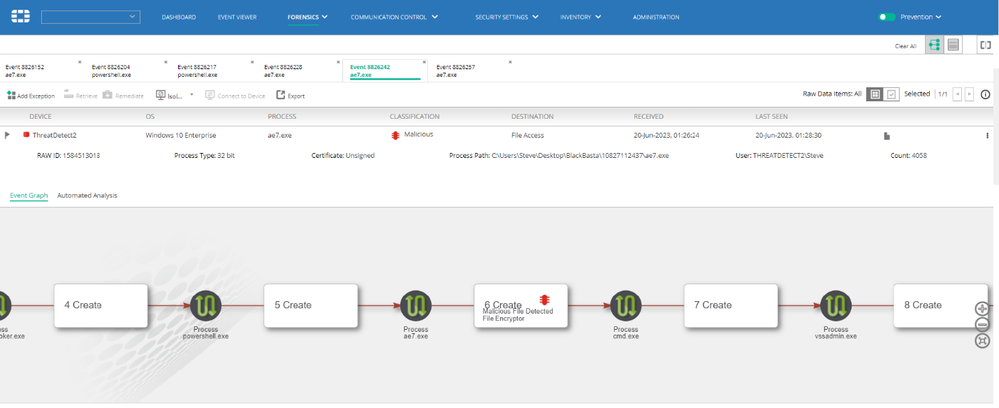Zoom out on the event graph

(982, 324)
